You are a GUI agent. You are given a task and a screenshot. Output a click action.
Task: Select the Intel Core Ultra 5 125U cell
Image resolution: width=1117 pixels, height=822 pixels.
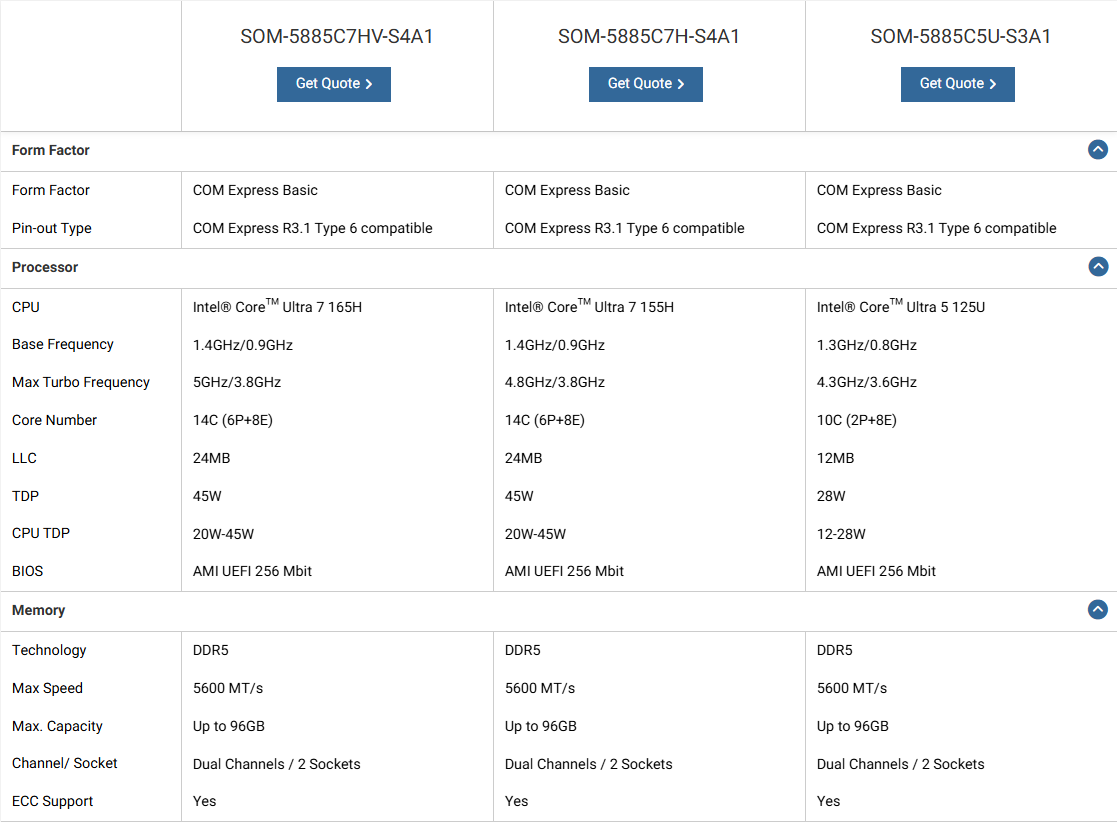pyautogui.click(x=901, y=306)
